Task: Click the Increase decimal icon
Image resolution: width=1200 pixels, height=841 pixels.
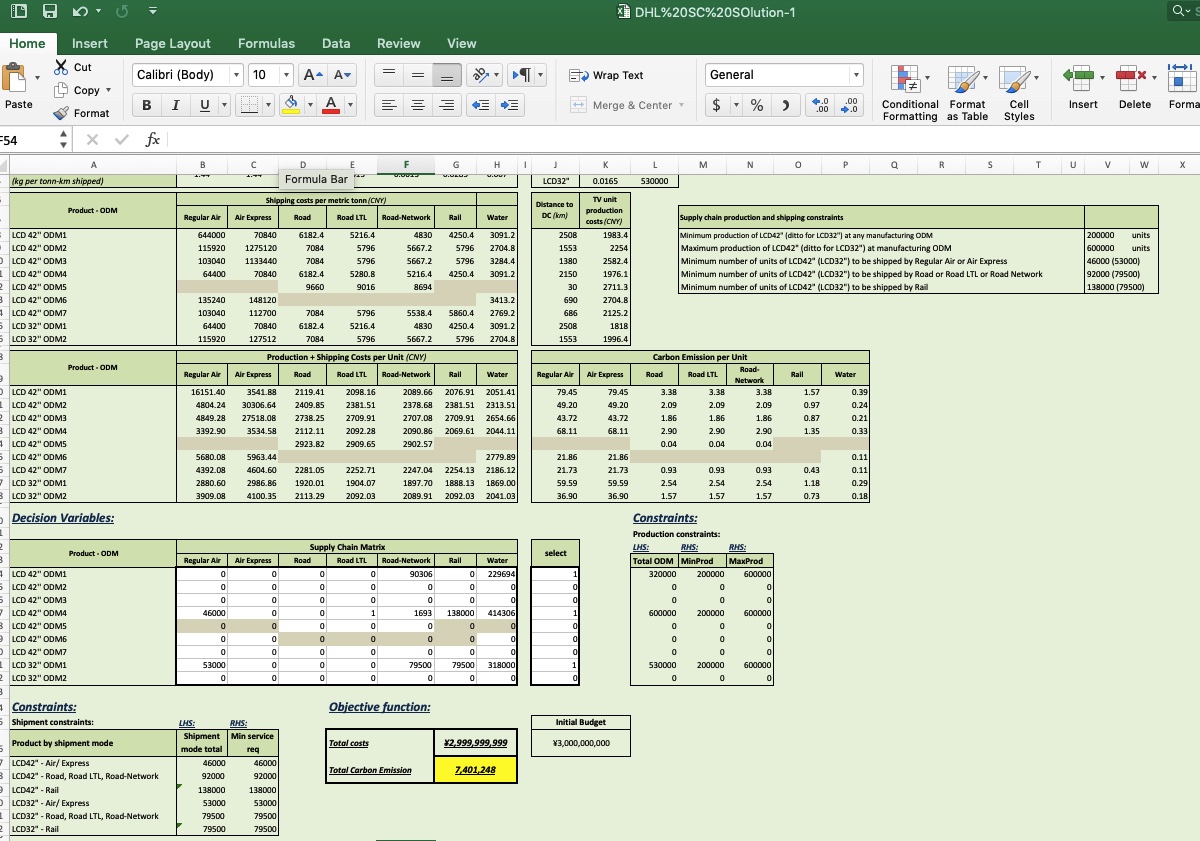Action: point(820,106)
